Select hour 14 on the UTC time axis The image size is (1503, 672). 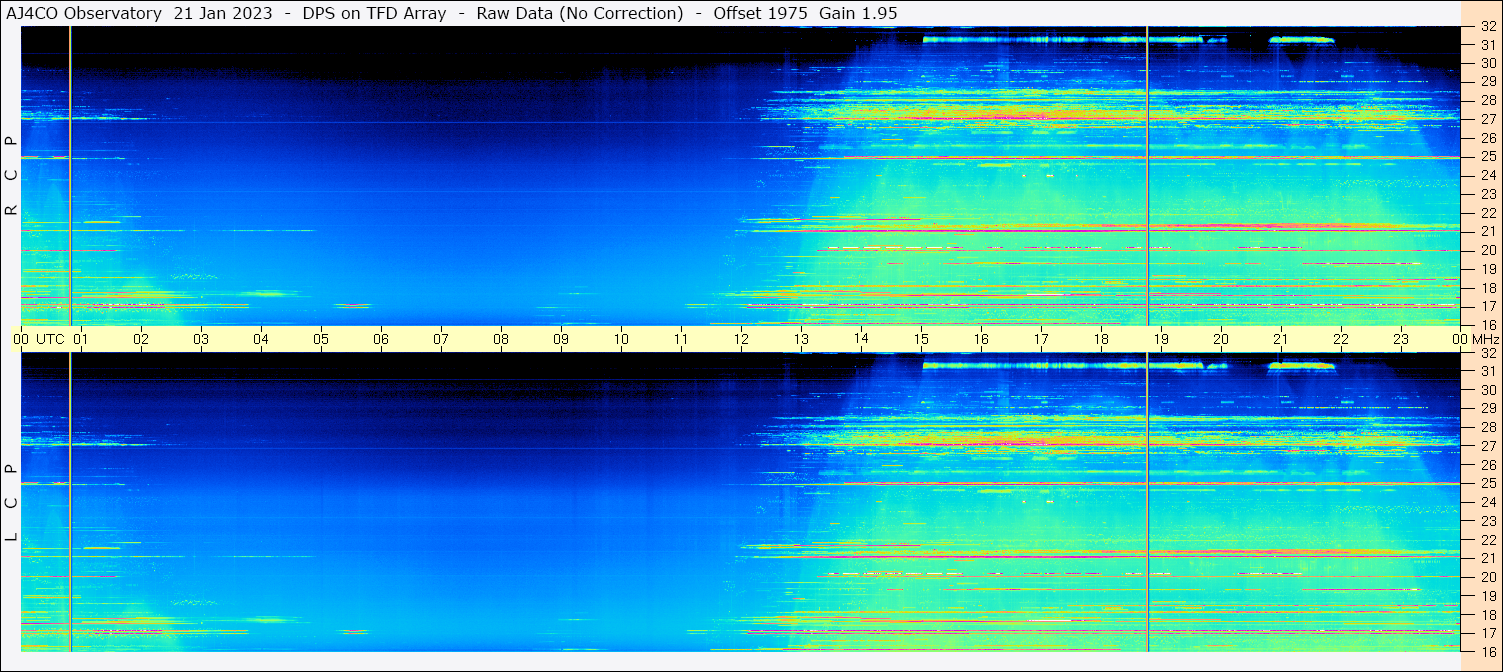(861, 338)
